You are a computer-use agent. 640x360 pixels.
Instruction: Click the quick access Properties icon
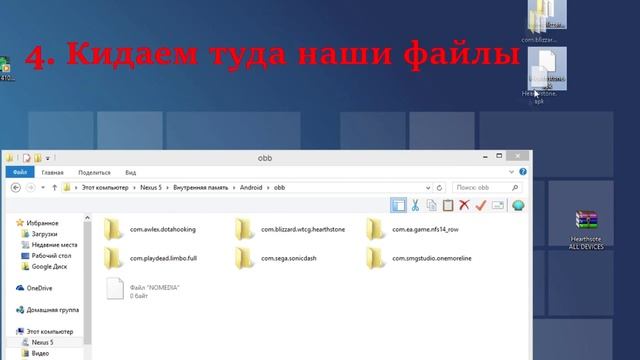(27, 158)
